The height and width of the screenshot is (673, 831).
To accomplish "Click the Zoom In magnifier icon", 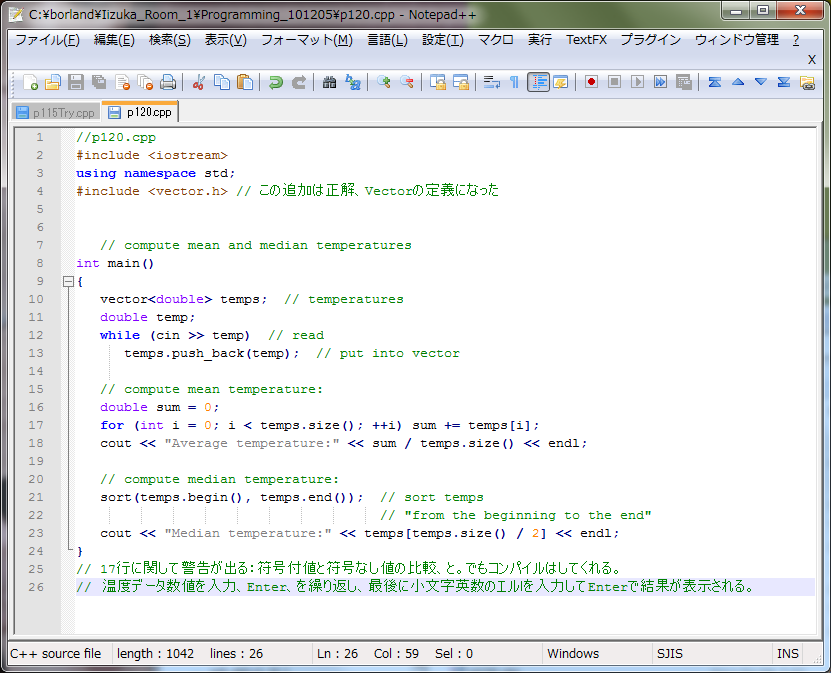I will tap(384, 82).
